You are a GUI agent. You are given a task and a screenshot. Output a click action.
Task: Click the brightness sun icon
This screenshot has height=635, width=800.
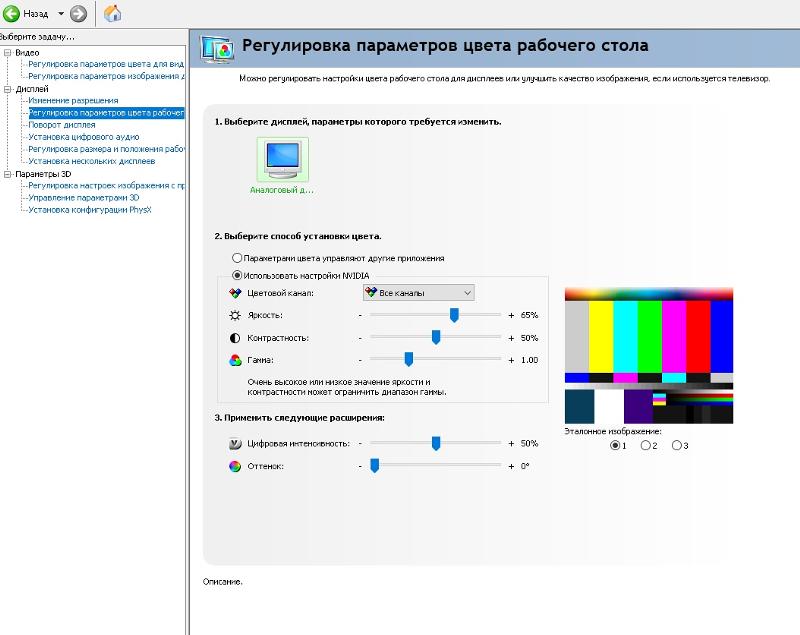click(235, 315)
